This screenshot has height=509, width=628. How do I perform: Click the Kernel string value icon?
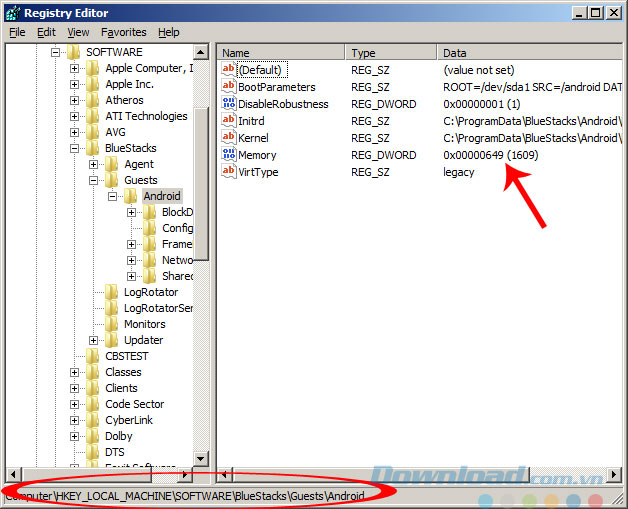(229, 137)
